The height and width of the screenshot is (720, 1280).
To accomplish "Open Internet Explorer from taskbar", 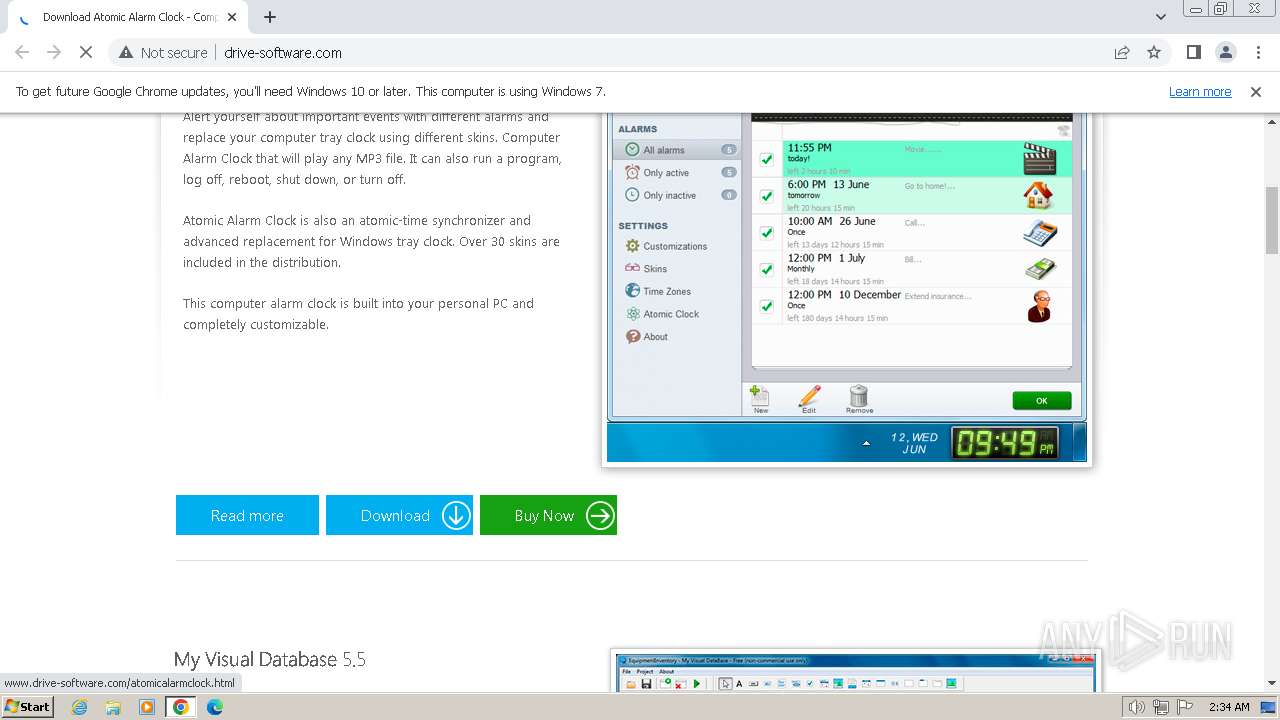I will click(x=79, y=707).
